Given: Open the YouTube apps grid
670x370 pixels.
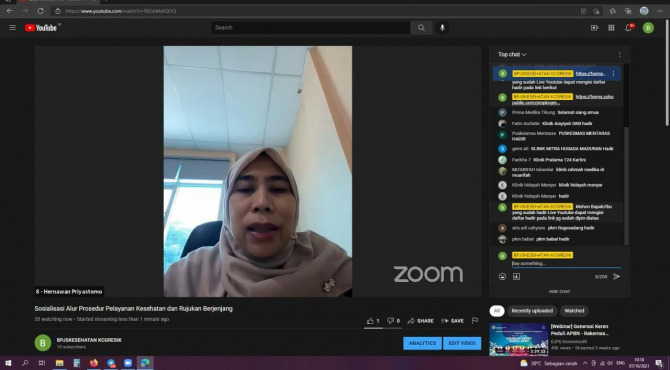Looking at the screenshot, I should pyautogui.click(x=611, y=28).
